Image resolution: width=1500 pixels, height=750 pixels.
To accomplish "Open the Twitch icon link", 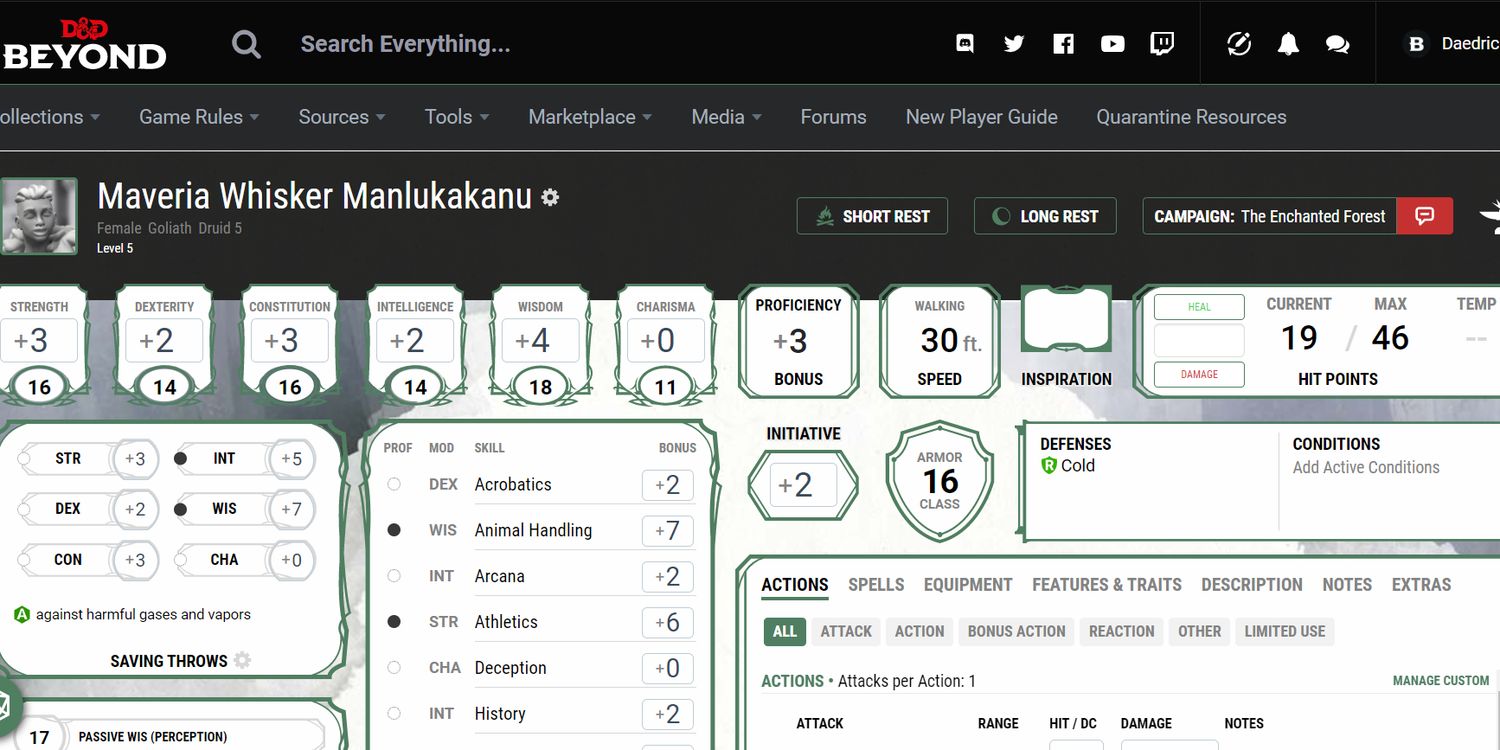I will coord(1162,44).
